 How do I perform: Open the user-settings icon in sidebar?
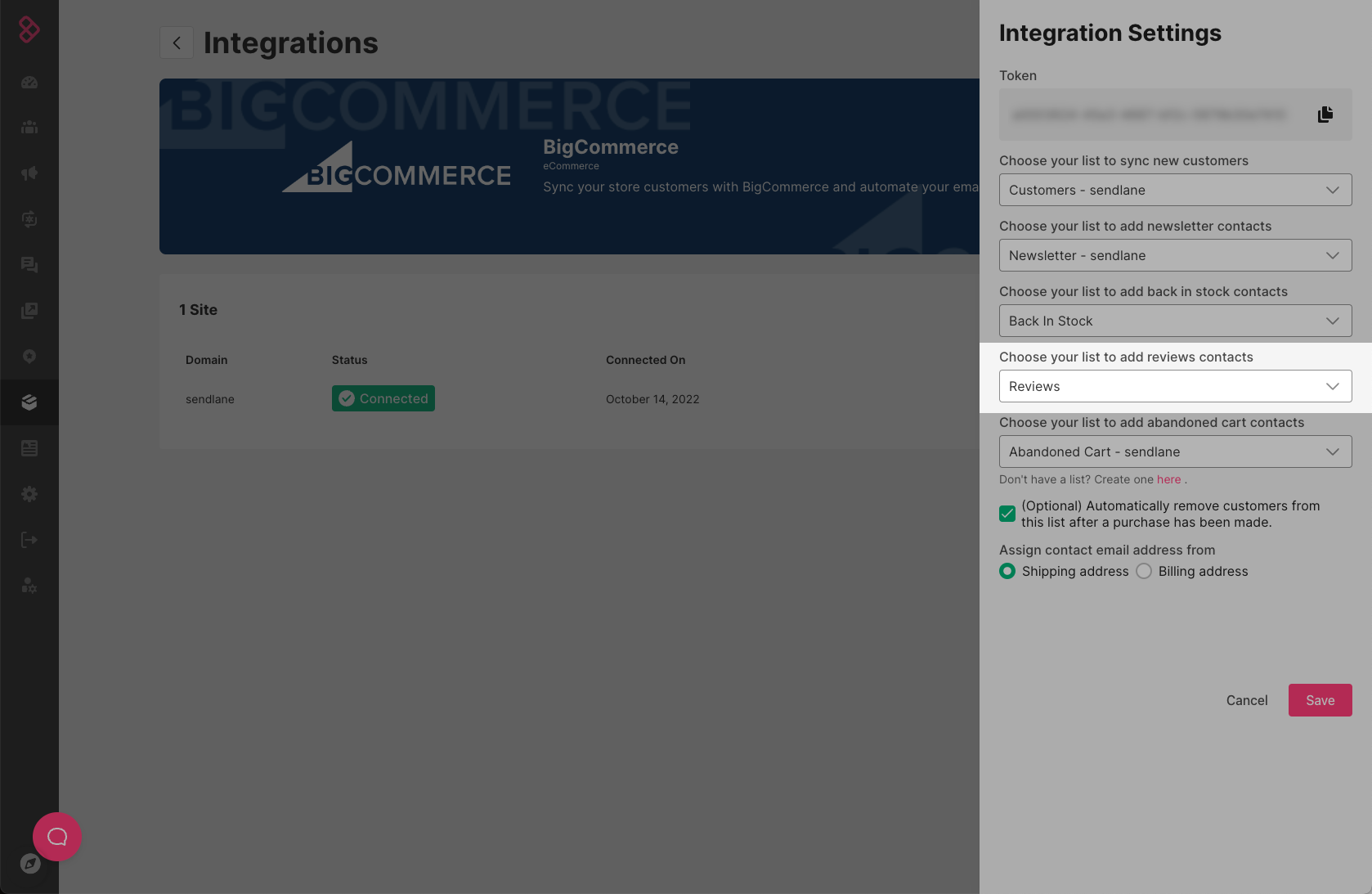[x=29, y=586]
